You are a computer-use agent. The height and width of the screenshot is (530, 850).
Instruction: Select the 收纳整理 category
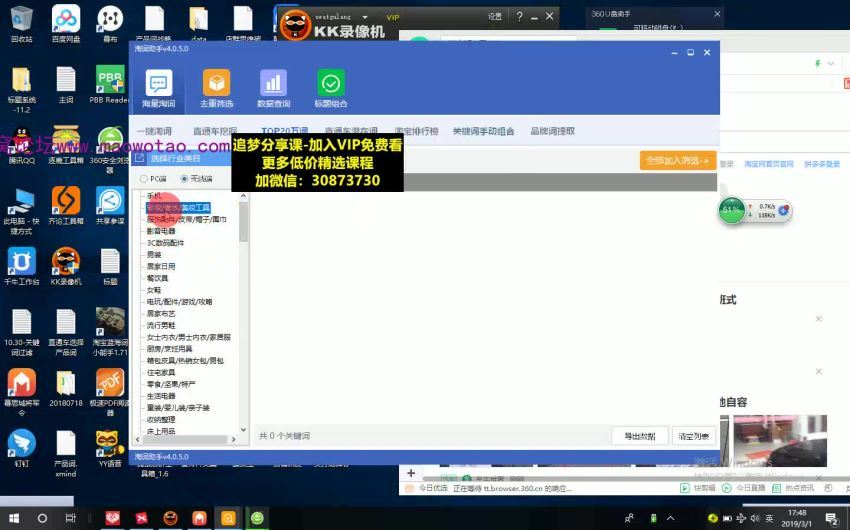pyautogui.click(x=161, y=419)
